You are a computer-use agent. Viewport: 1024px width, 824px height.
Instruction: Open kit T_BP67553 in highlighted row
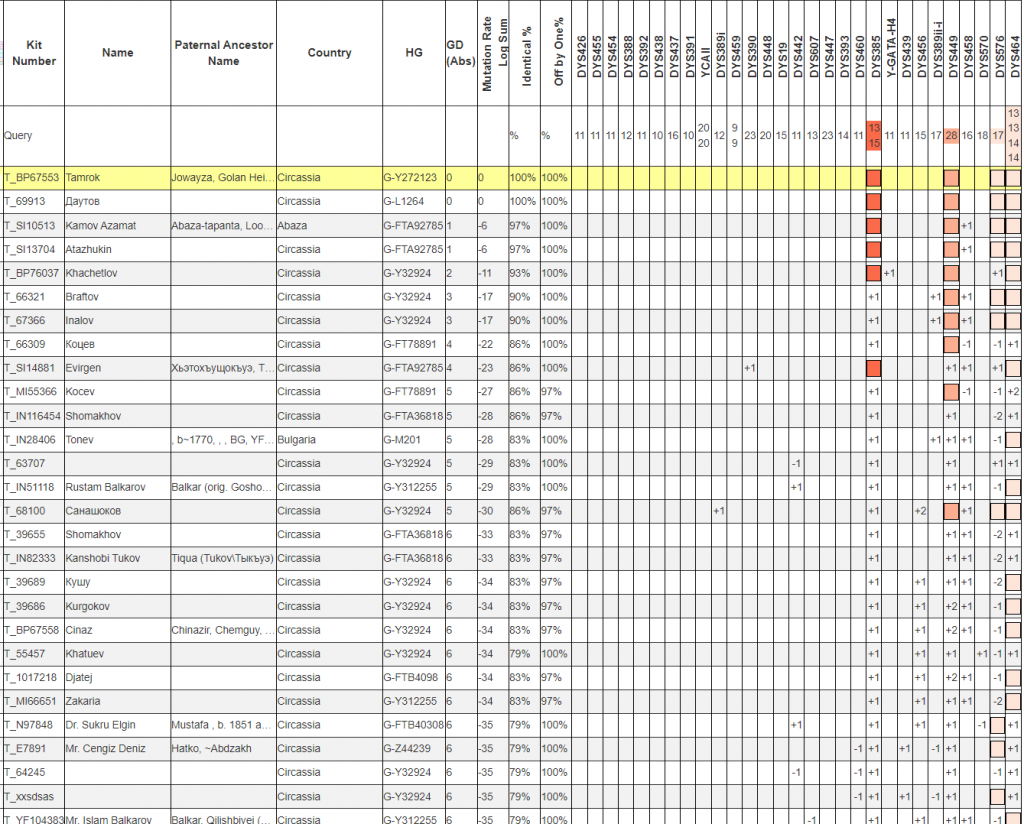[x=32, y=178]
